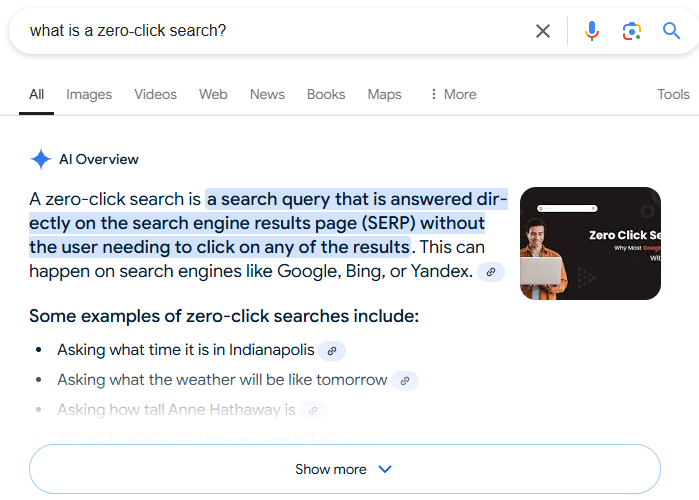
Task: Open source link beside the weather example
Action: (x=404, y=380)
